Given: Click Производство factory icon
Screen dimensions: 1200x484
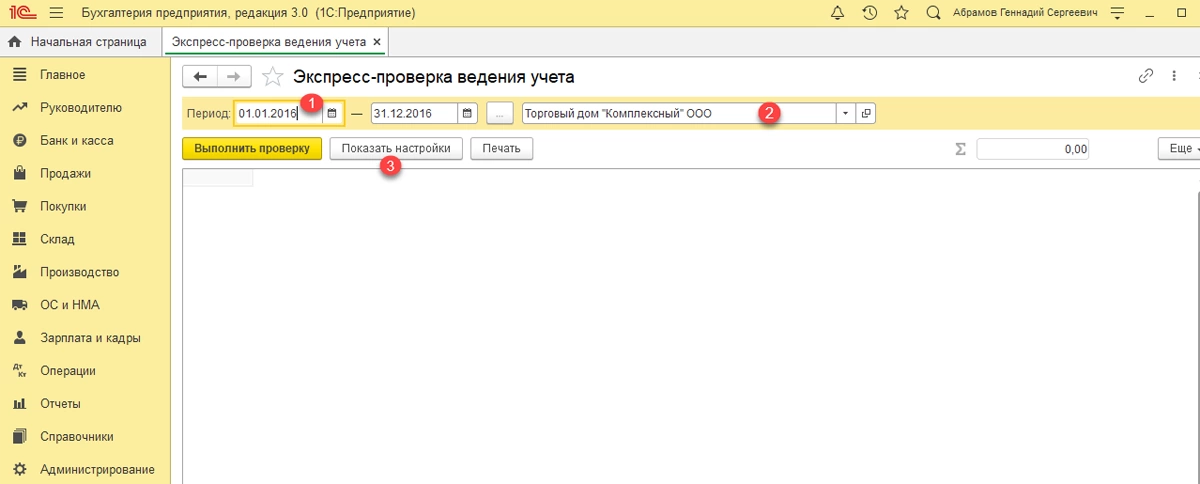Looking at the screenshot, I should (19, 272).
